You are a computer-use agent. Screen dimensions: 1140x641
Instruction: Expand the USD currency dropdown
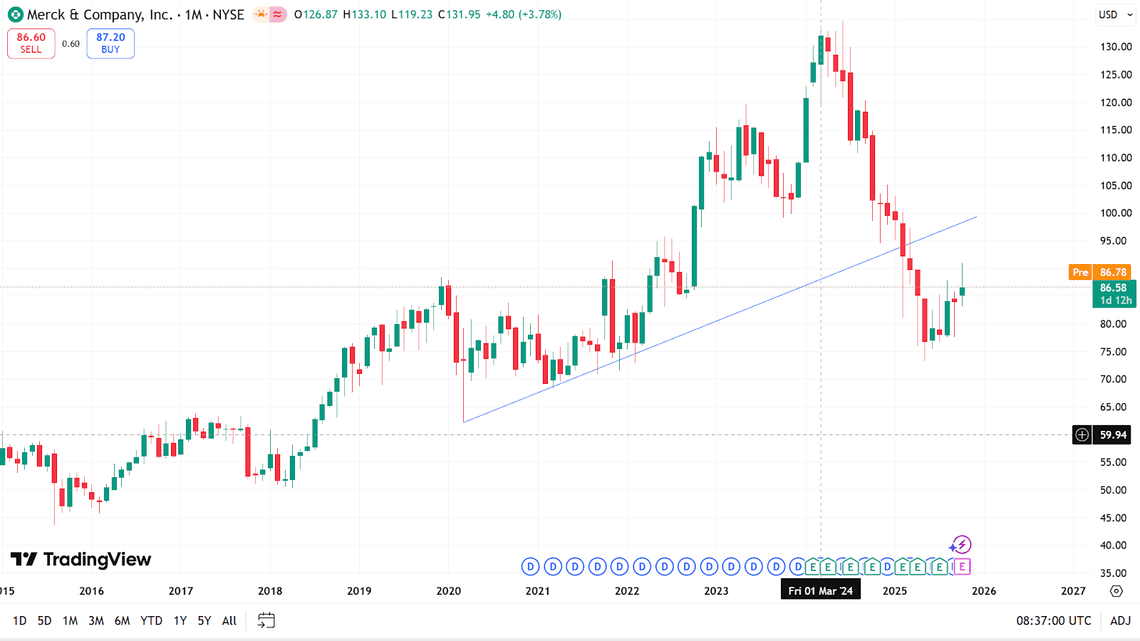pyautogui.click(x=1114, y=15)
